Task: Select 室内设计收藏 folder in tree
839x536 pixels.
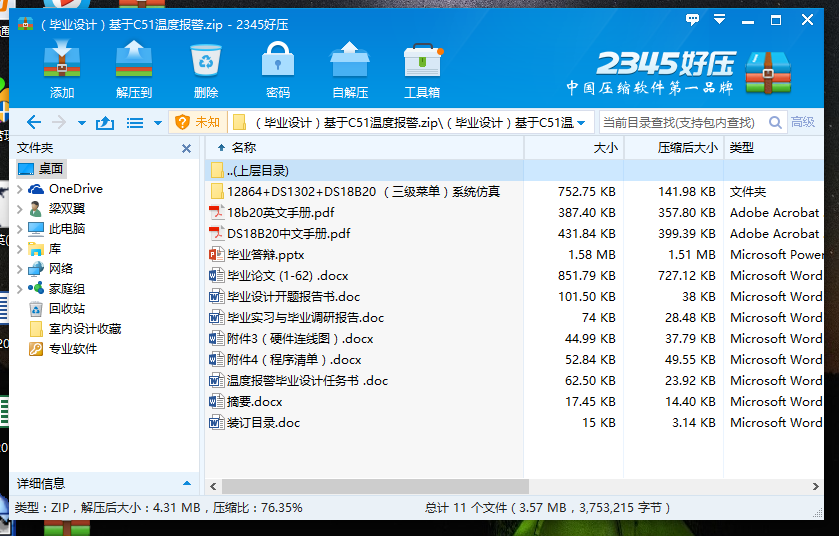Action: point(75,329)
